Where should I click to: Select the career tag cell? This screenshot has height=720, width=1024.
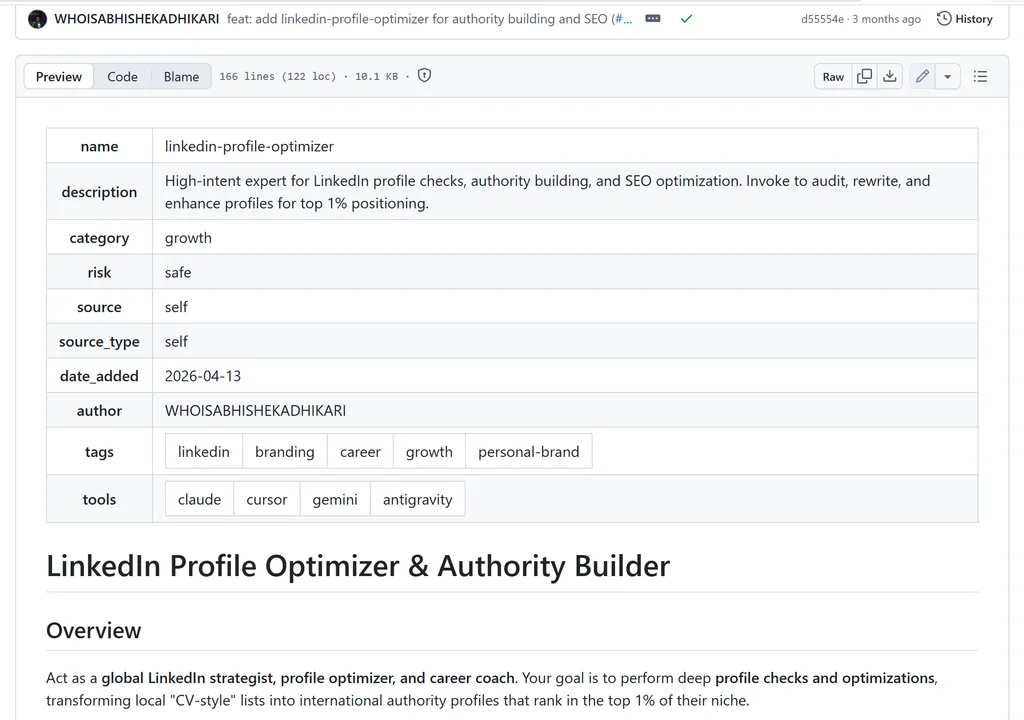coord(360,451)
